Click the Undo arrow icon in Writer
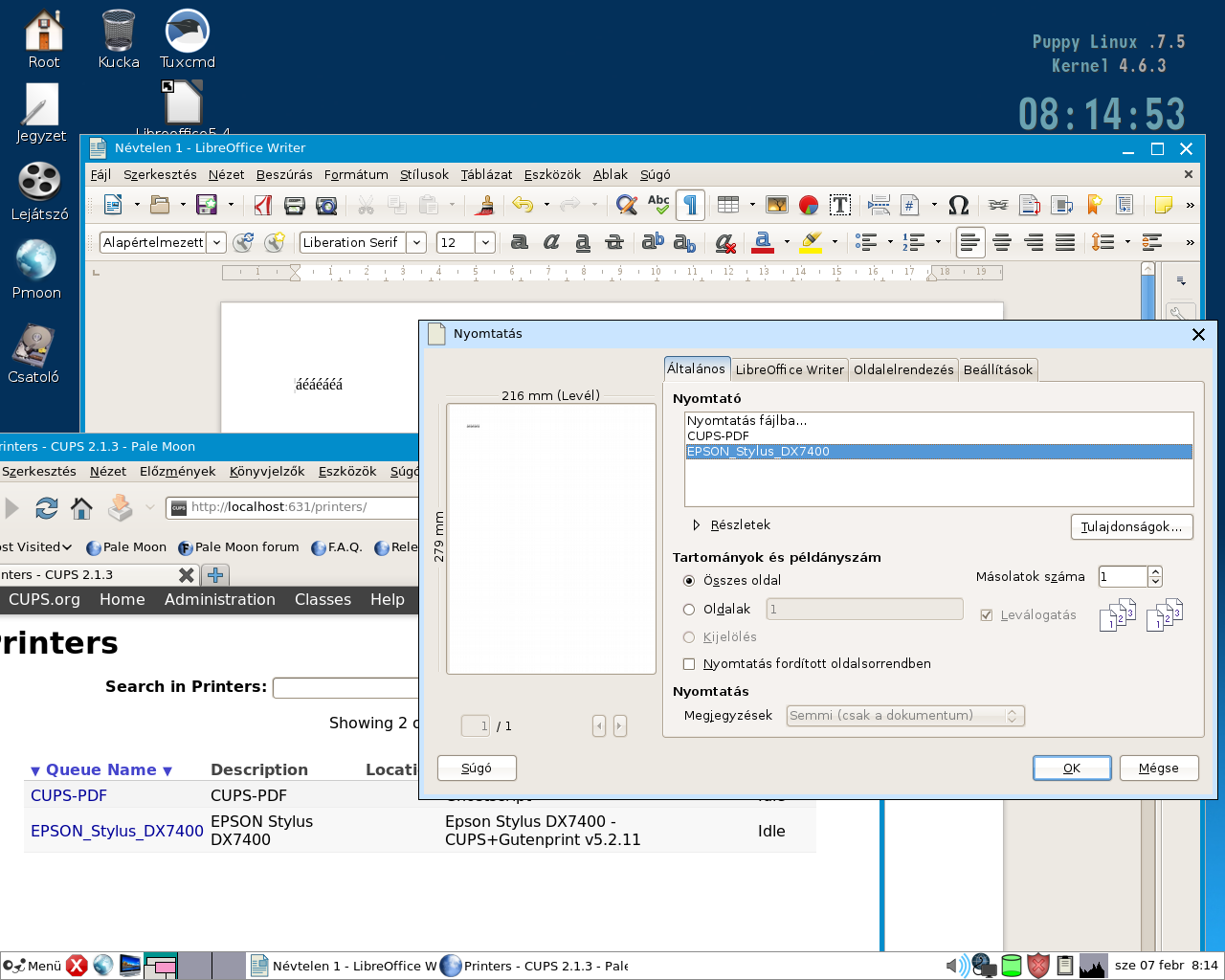The image size is (1225, 980). point(523,205)
